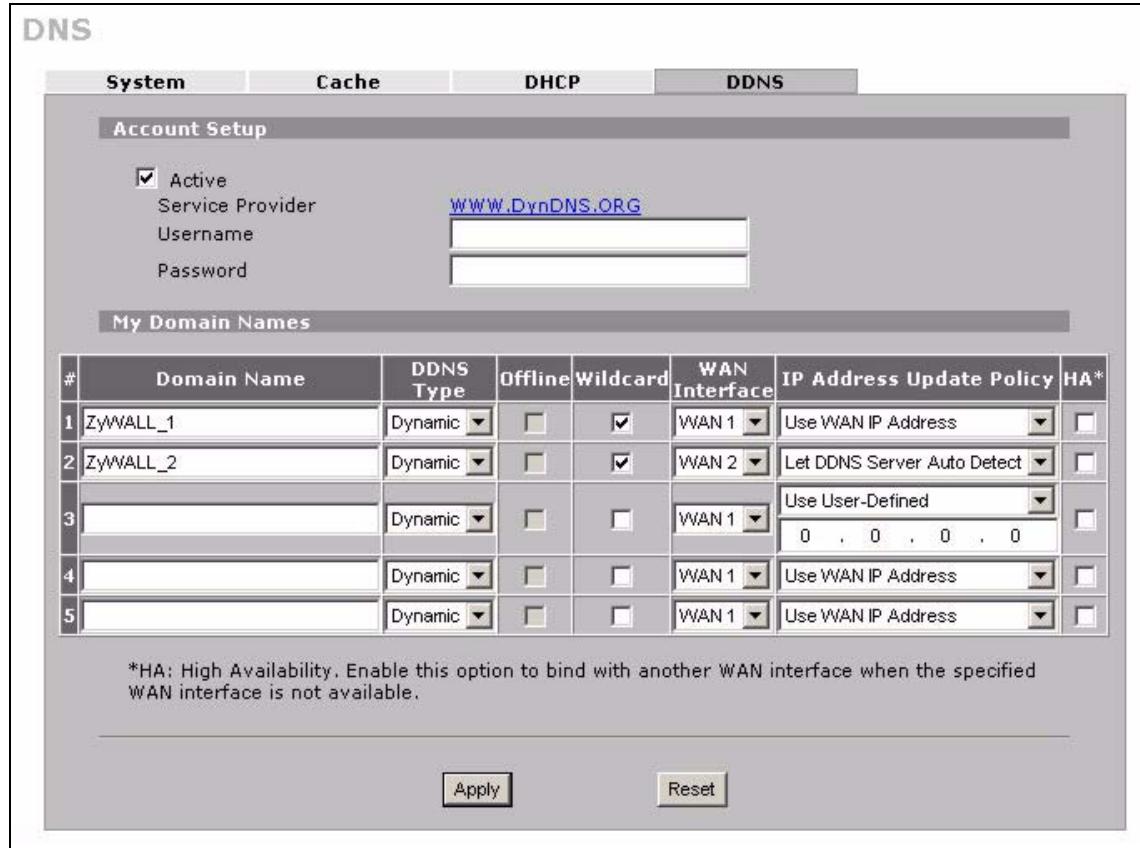Switch to the System tab

[x=145, y=81]
